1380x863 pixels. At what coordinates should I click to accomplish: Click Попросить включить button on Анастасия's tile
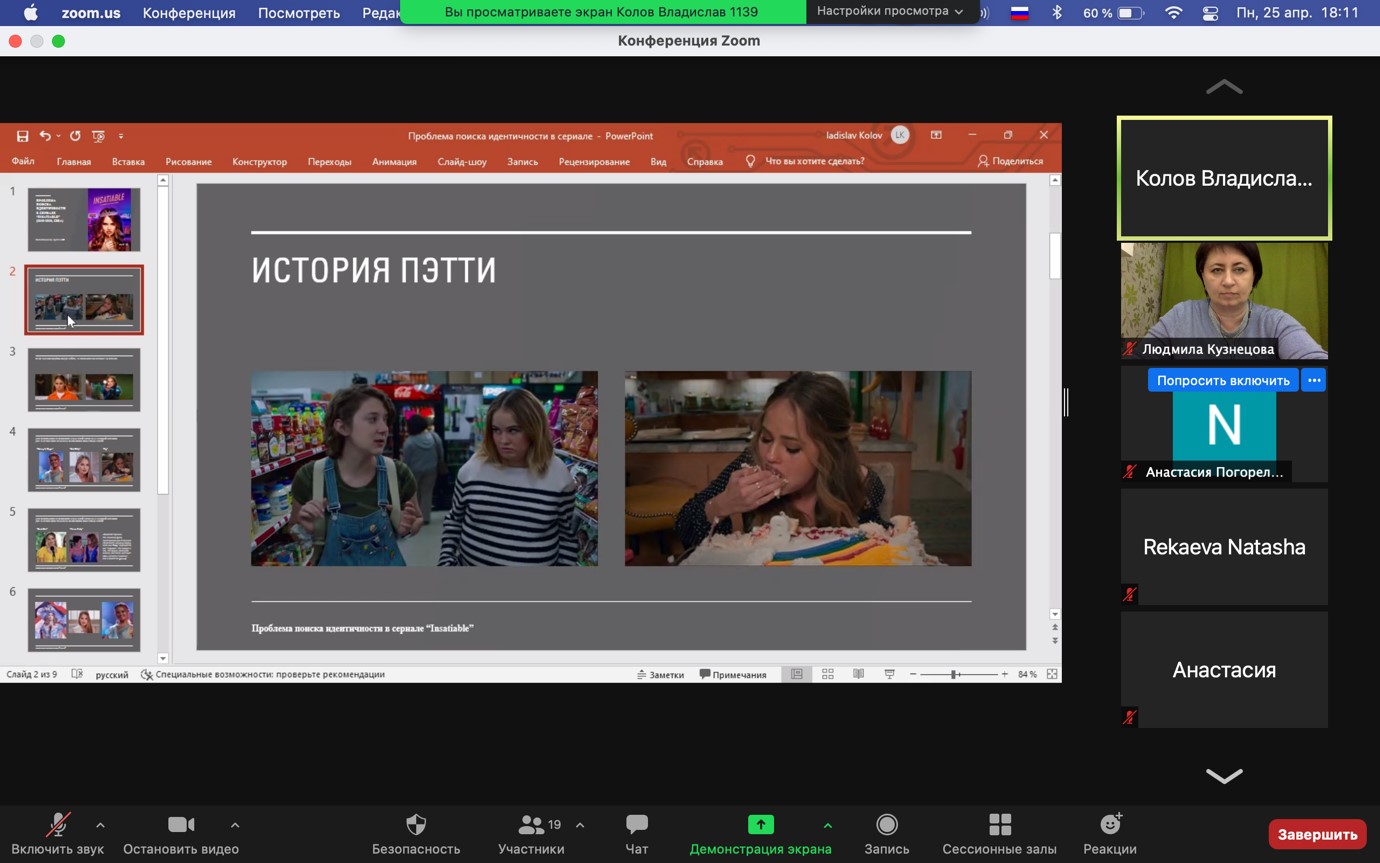point(1223,380)
